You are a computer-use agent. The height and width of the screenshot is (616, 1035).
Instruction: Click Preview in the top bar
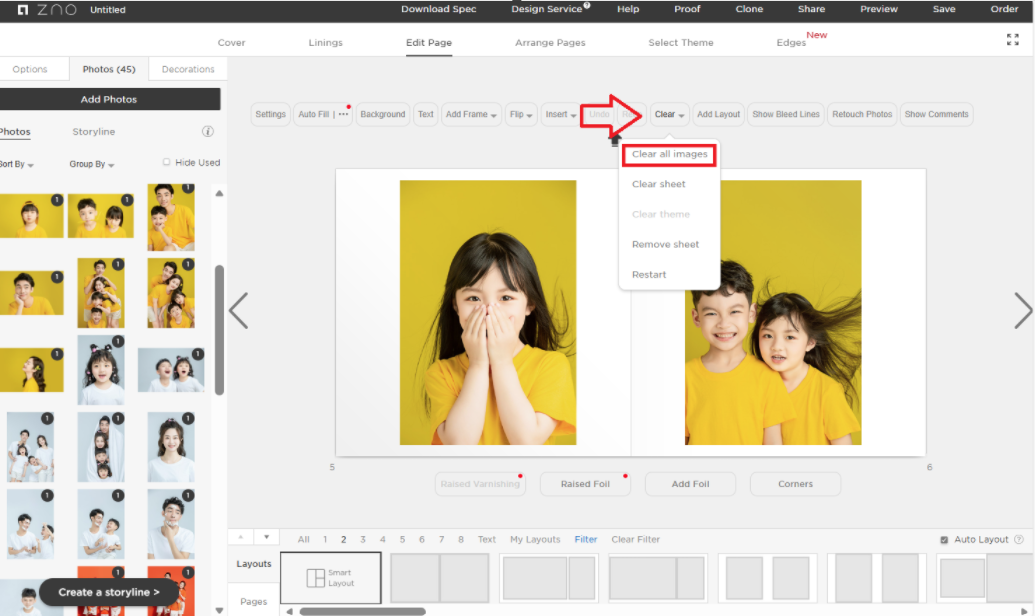[879, 9]
